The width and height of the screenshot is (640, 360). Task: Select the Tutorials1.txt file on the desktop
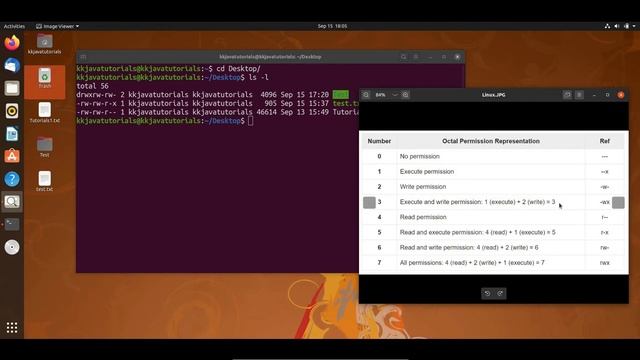[44, 113]
